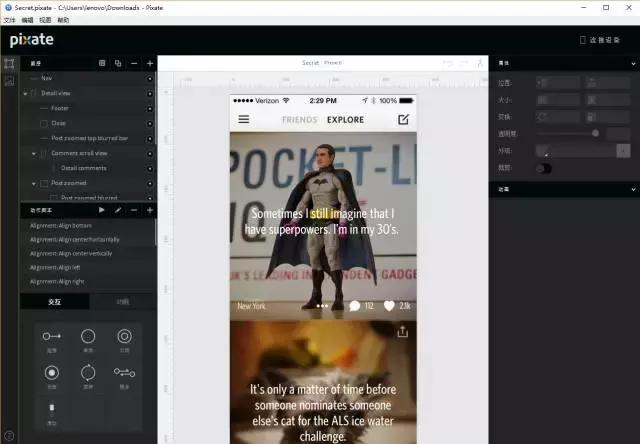Toggle the clipping switch in properties panel
This screenshot has width=640, height=444.
click(543, 168)
